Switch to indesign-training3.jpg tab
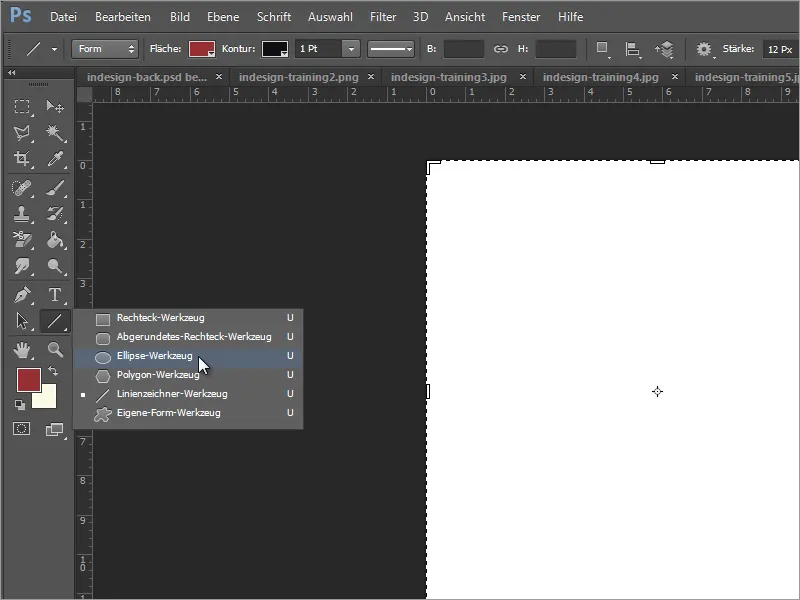 pyautogui.click(x=448, y=77)
